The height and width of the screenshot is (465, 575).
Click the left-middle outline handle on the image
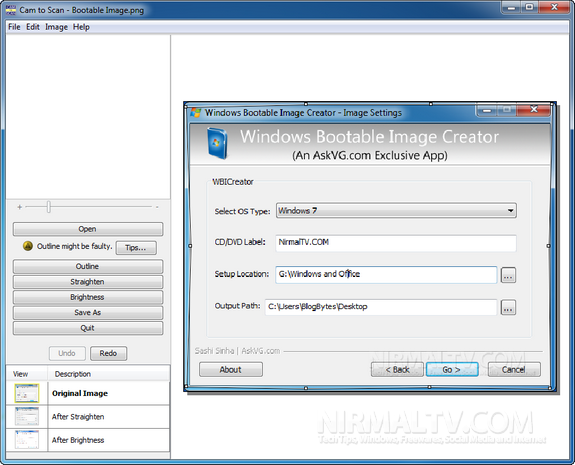190,246
